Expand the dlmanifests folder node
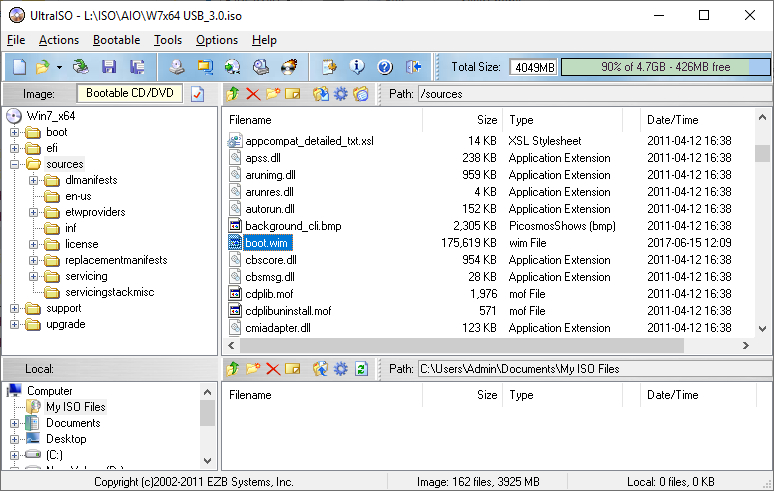The width and height of the screenshot is (774, 491). click(x=33, y=180)
